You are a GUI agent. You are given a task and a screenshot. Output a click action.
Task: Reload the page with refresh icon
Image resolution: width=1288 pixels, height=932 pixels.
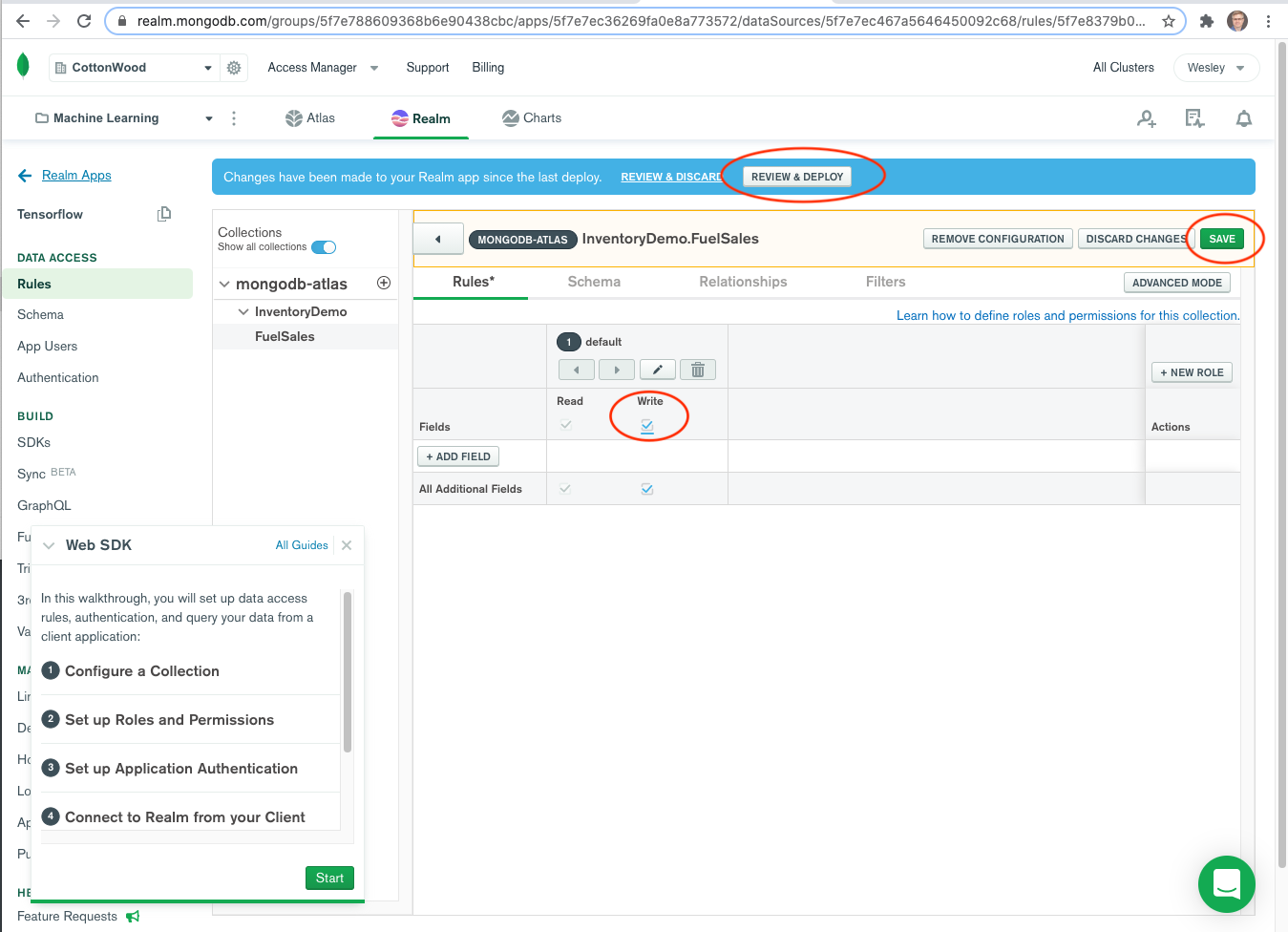84,20
